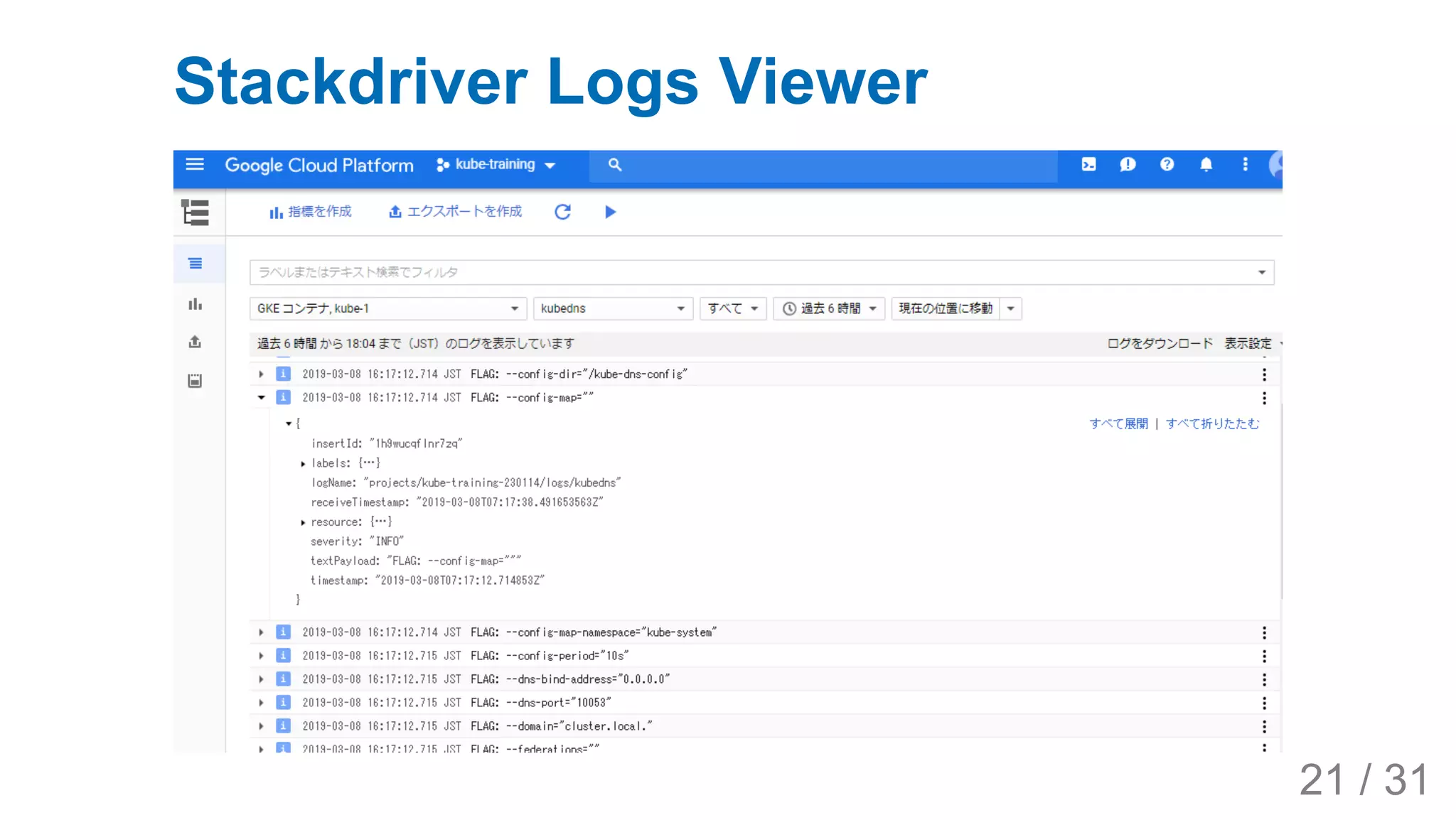The width and height of the screenshot is (1456, 820).
Task: Open the filter box dropdown arrow
Action: point(1262,272)
